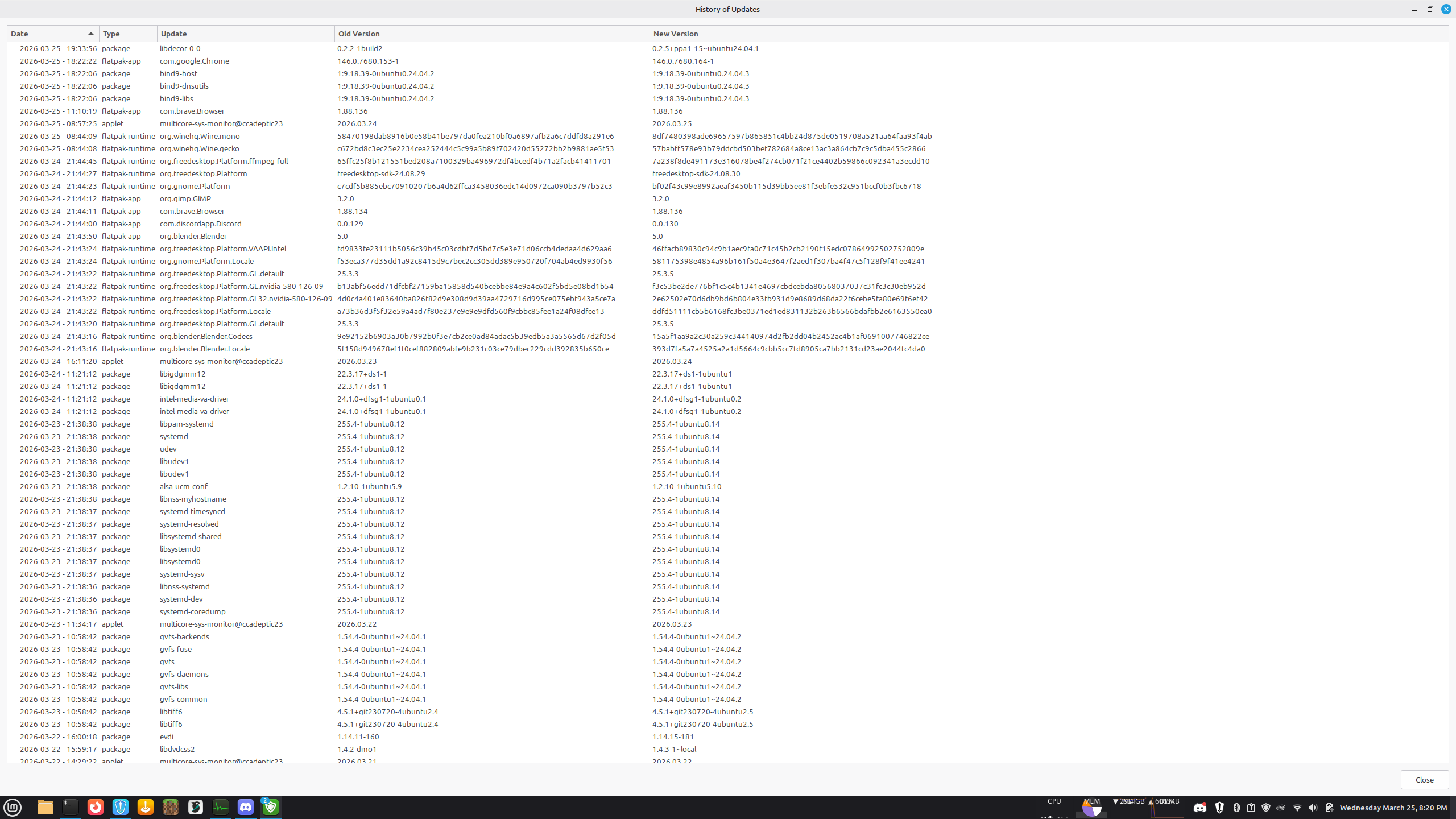The width and height of the screenshot is (1456, 819).
Task: Sort updates by the New Version column
Action: 675,34
